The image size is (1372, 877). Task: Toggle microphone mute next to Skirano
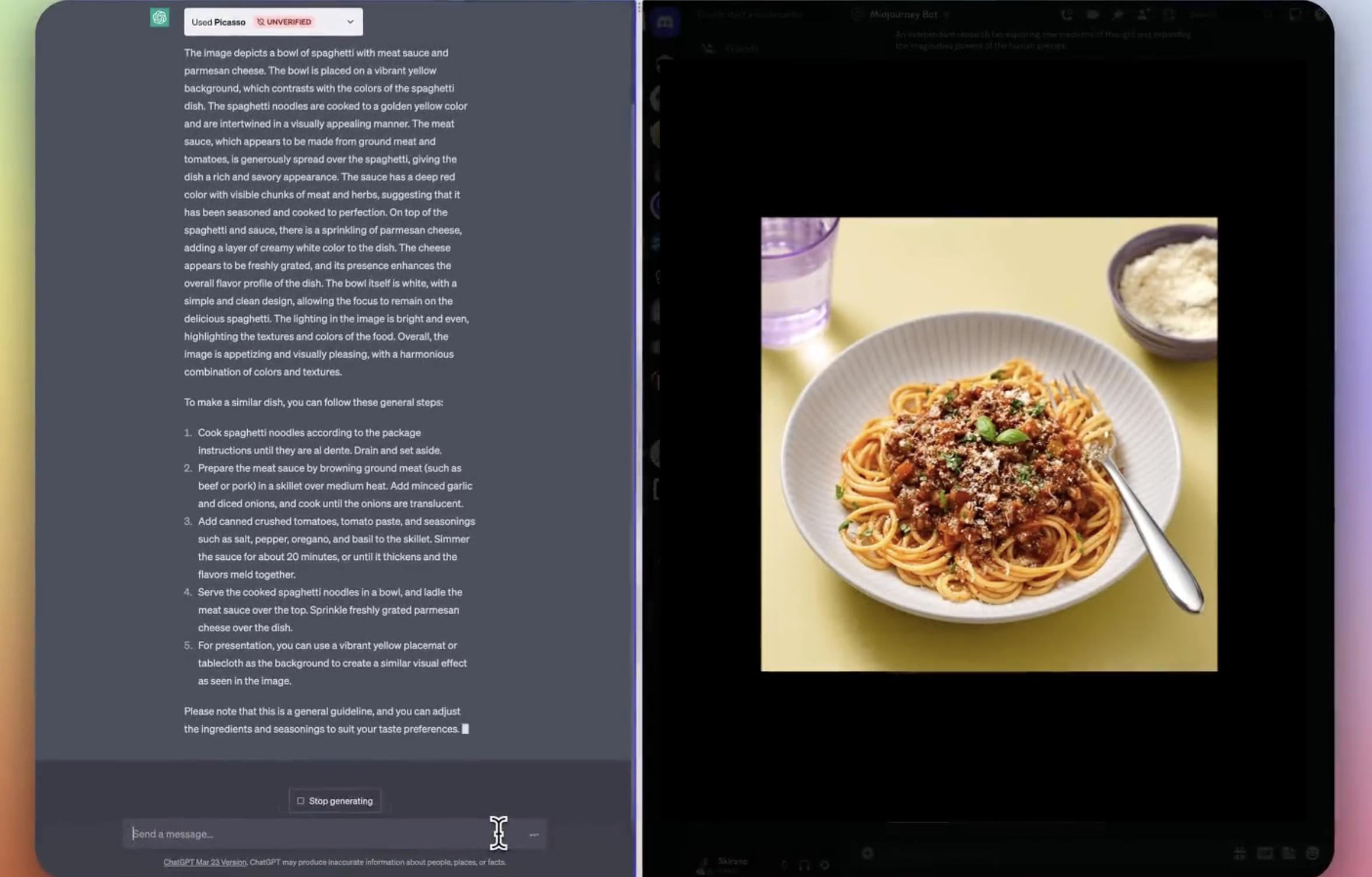coord(784,865)
